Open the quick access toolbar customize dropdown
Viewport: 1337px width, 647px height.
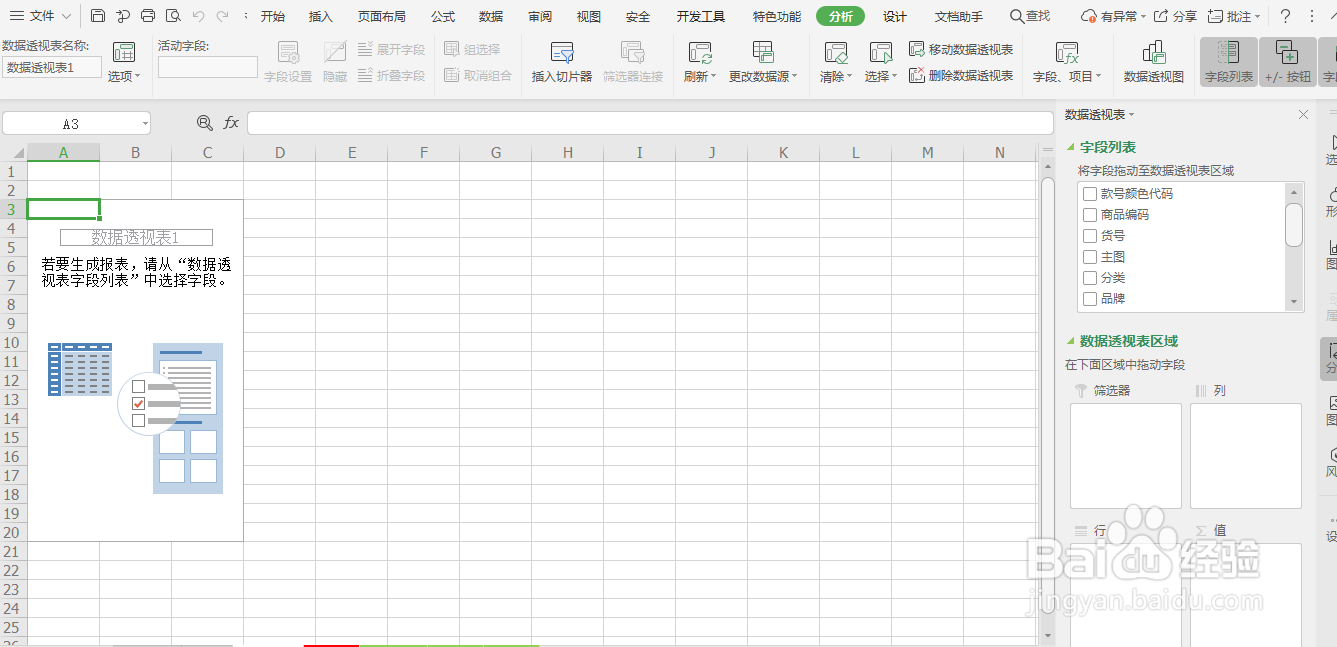[246, 16]
